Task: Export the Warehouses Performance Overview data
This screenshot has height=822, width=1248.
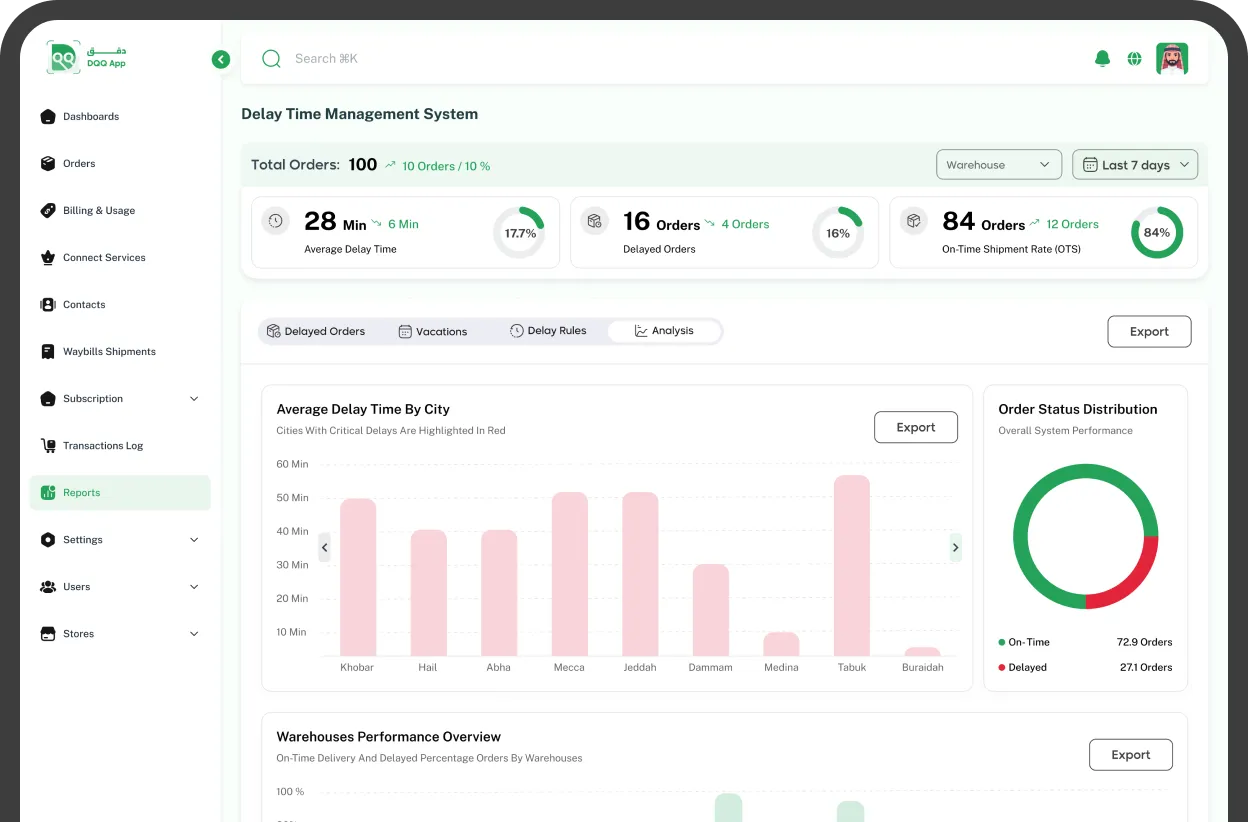Action: tap(1130, 755)
